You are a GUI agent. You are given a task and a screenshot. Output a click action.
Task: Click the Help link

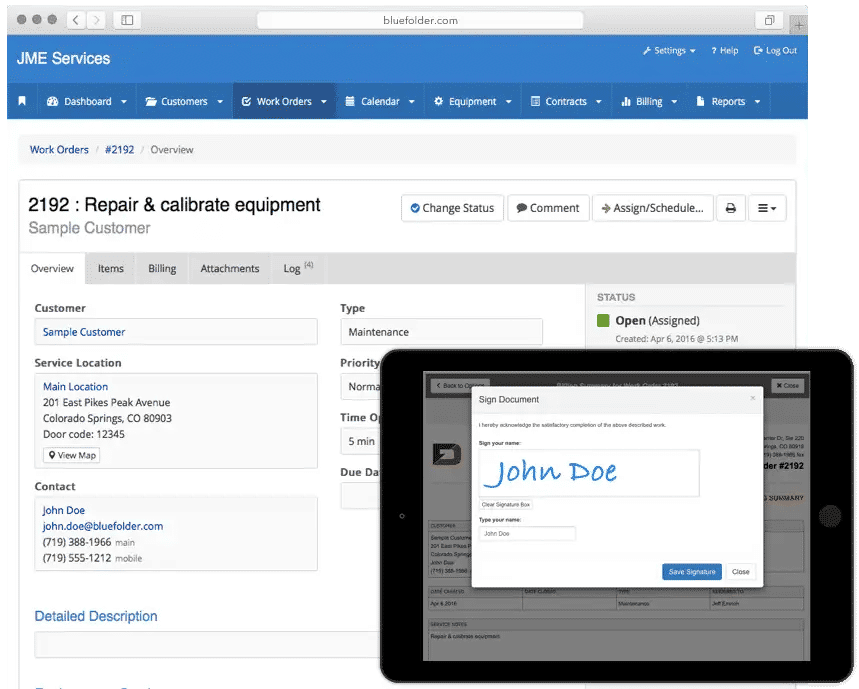[725, 50]
